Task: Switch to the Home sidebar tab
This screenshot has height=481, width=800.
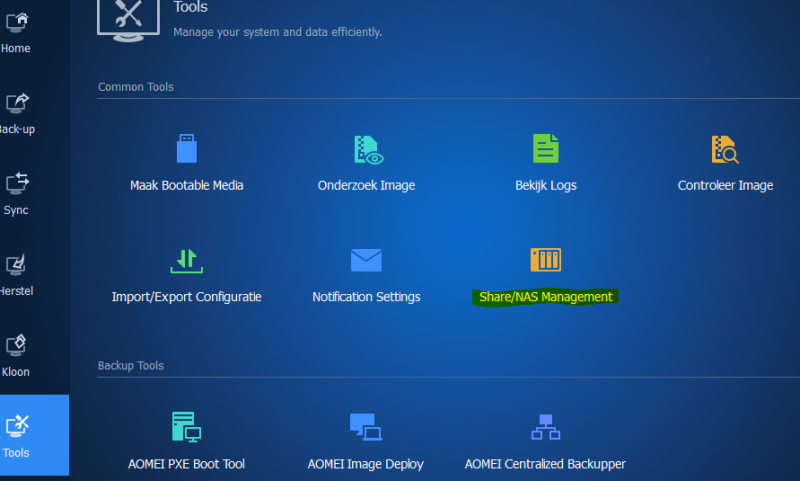Action: [x=17, y=30]
